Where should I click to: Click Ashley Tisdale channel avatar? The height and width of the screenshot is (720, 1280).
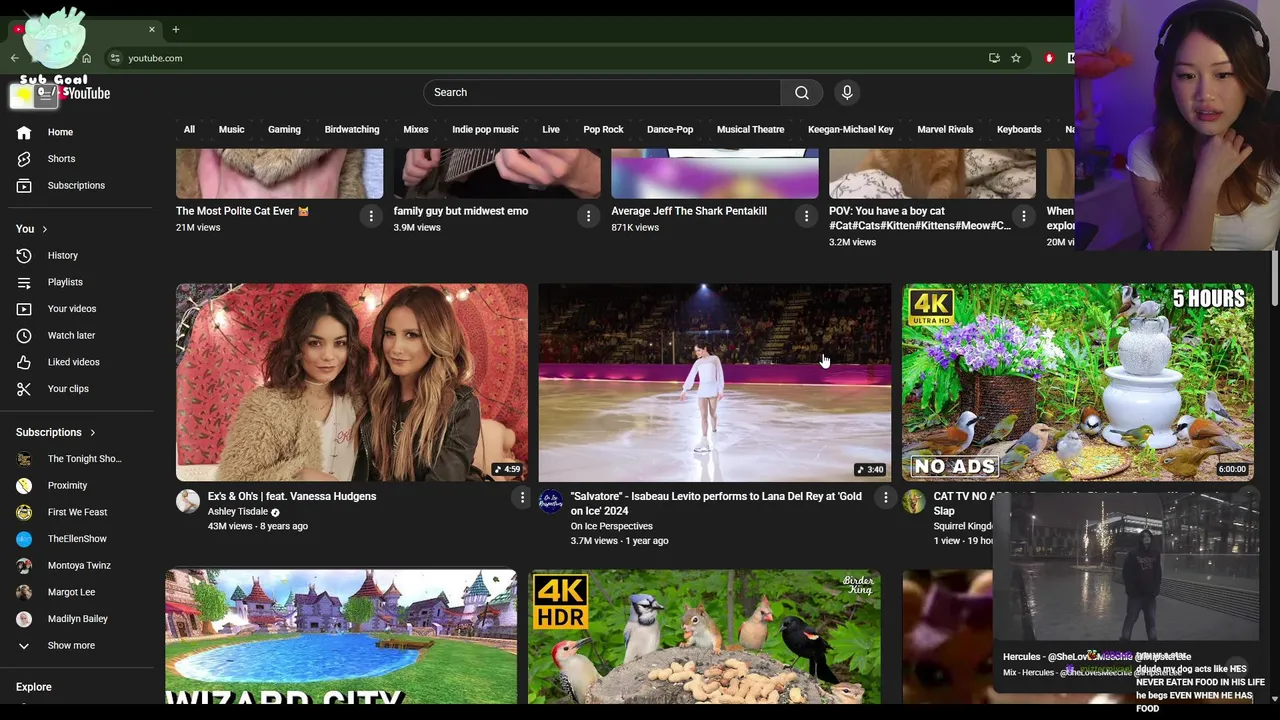tap(188, 501)
